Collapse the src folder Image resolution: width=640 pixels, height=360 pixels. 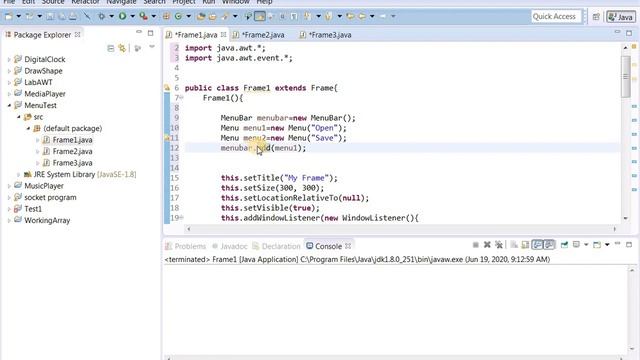[x=19, y=117]
